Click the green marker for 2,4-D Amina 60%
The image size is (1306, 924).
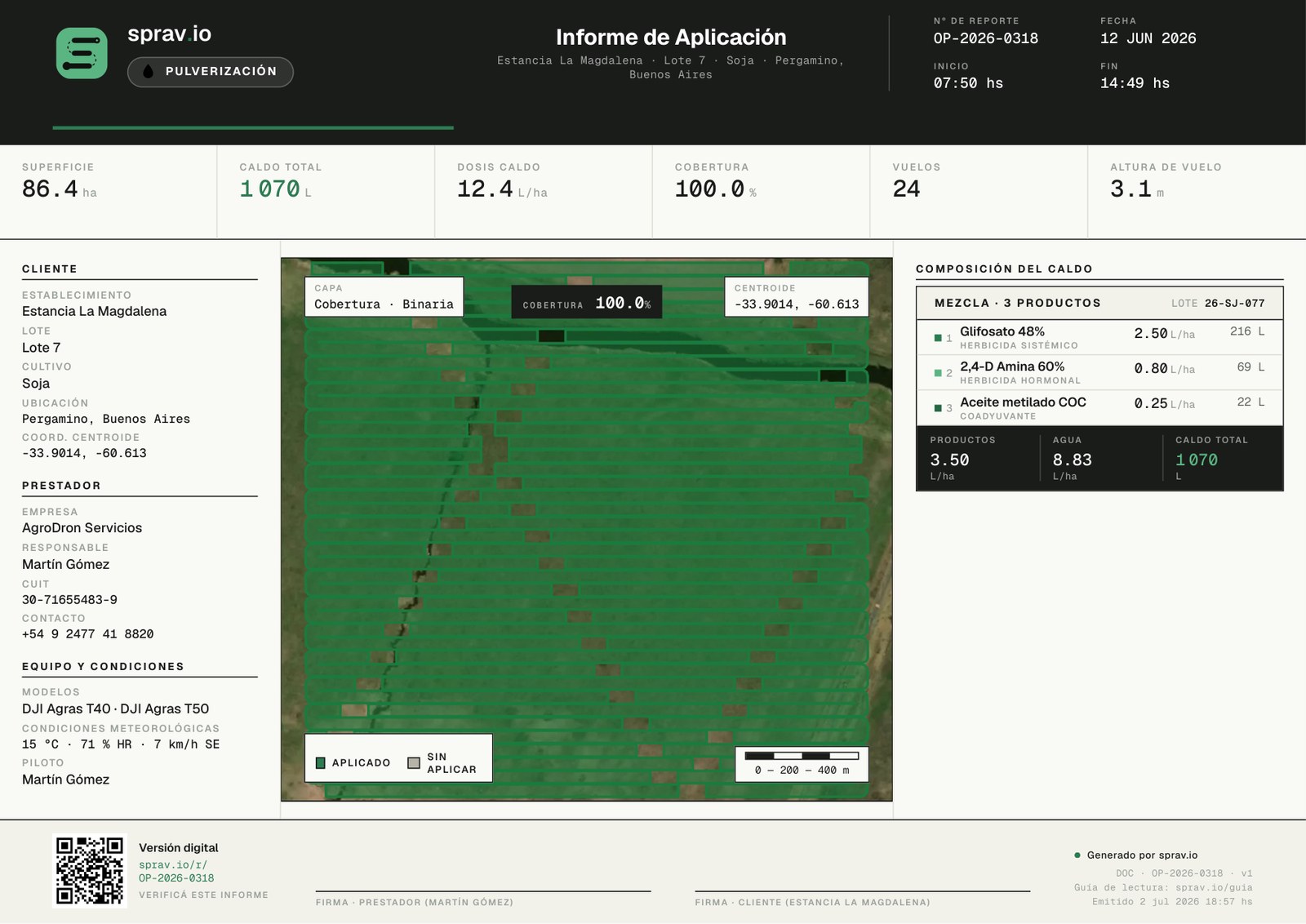pyautogui.click(x=938, y=373)
